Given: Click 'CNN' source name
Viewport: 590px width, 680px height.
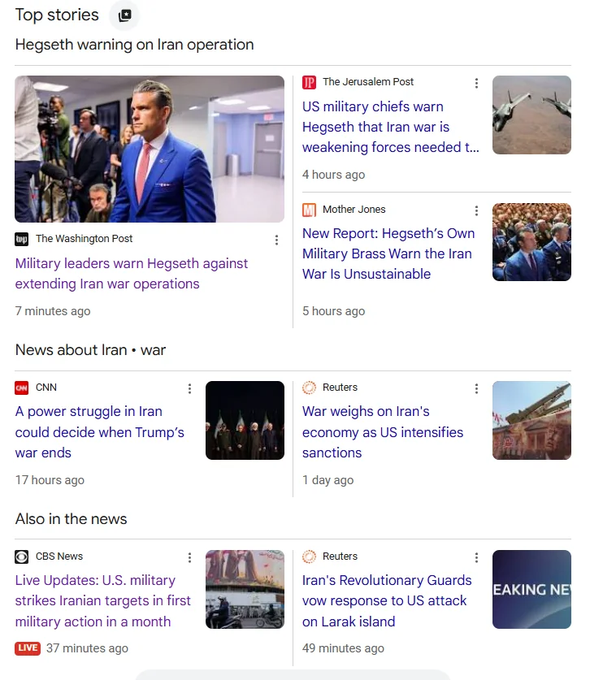Looking at the screenshot, I should click(46, 387).
